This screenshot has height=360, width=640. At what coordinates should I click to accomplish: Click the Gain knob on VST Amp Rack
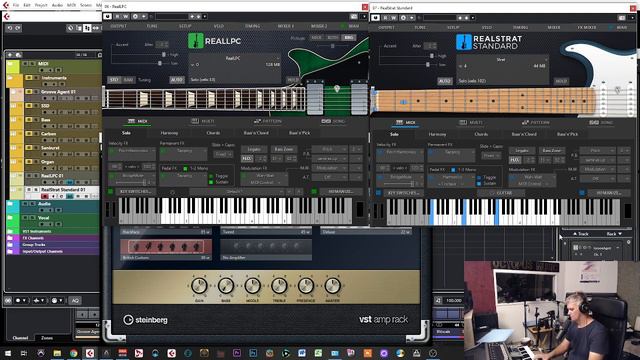[199, 286]
